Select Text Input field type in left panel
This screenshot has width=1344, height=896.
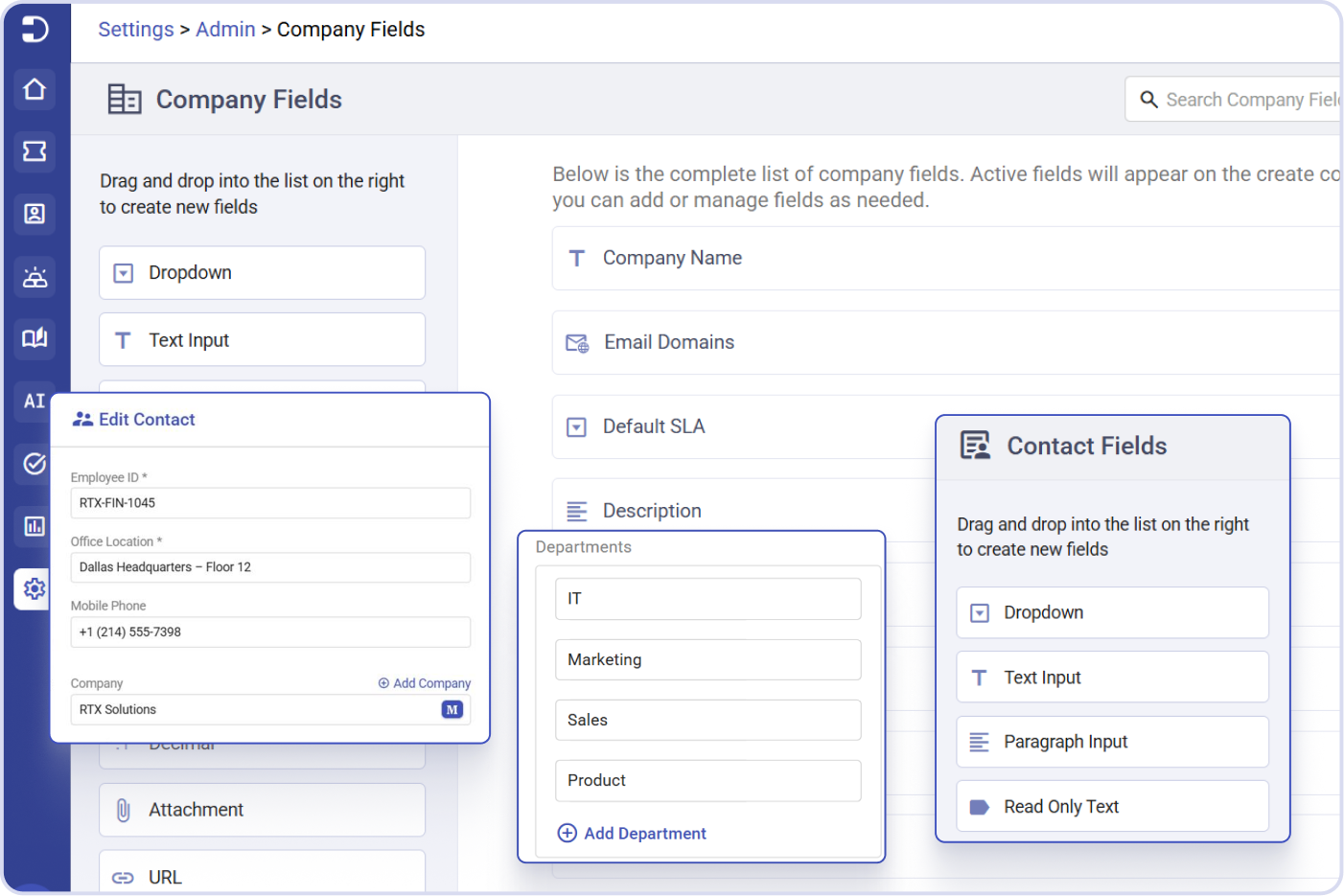[263, 340]
